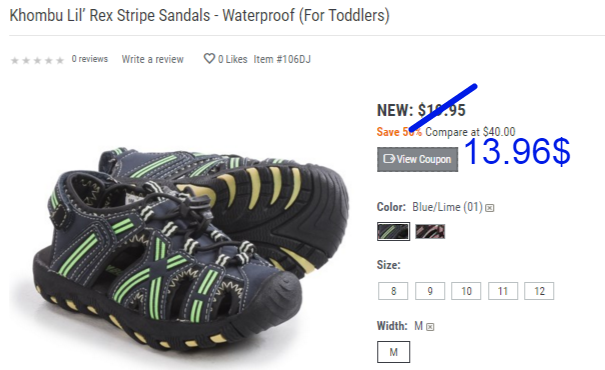Click the fifth rating star

(59, 60)
